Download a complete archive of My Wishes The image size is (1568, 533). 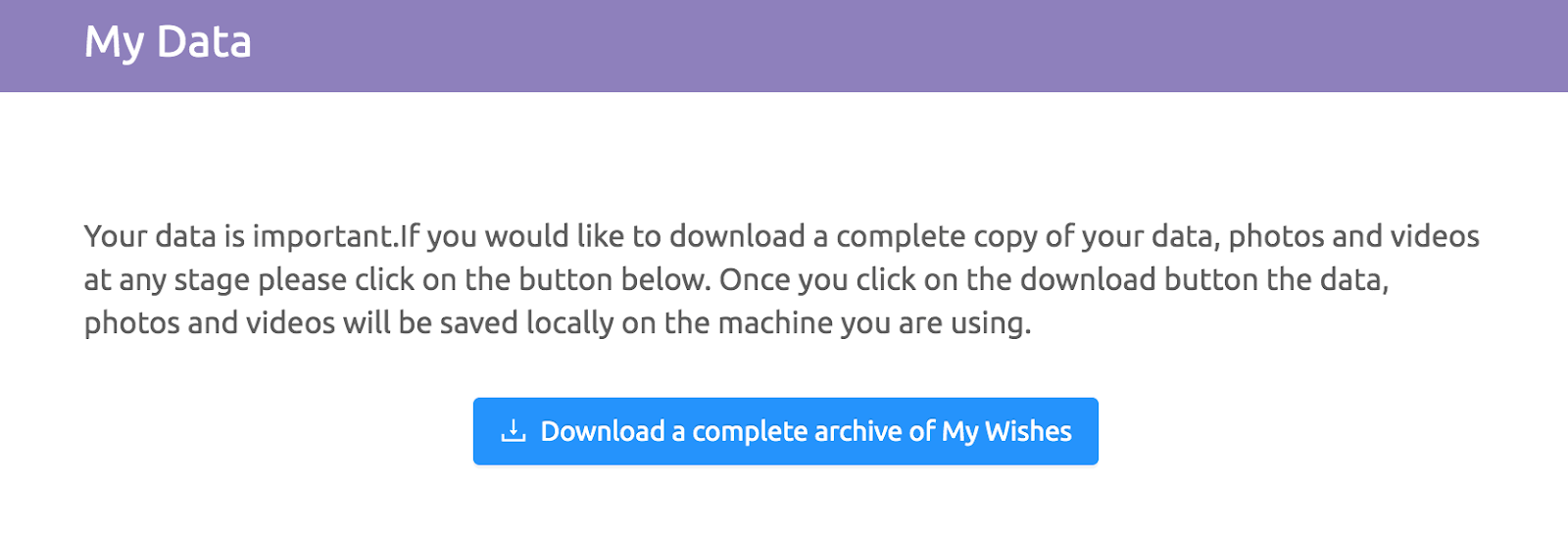pos(785,431)
